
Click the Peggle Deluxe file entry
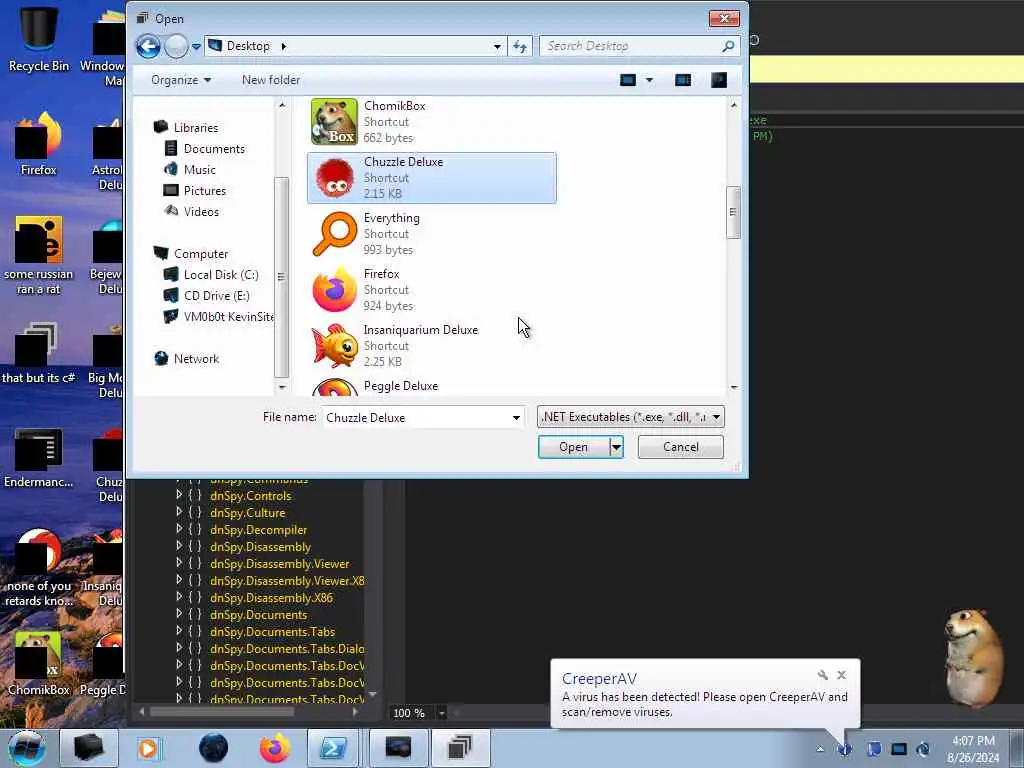(x=400, y=386)
